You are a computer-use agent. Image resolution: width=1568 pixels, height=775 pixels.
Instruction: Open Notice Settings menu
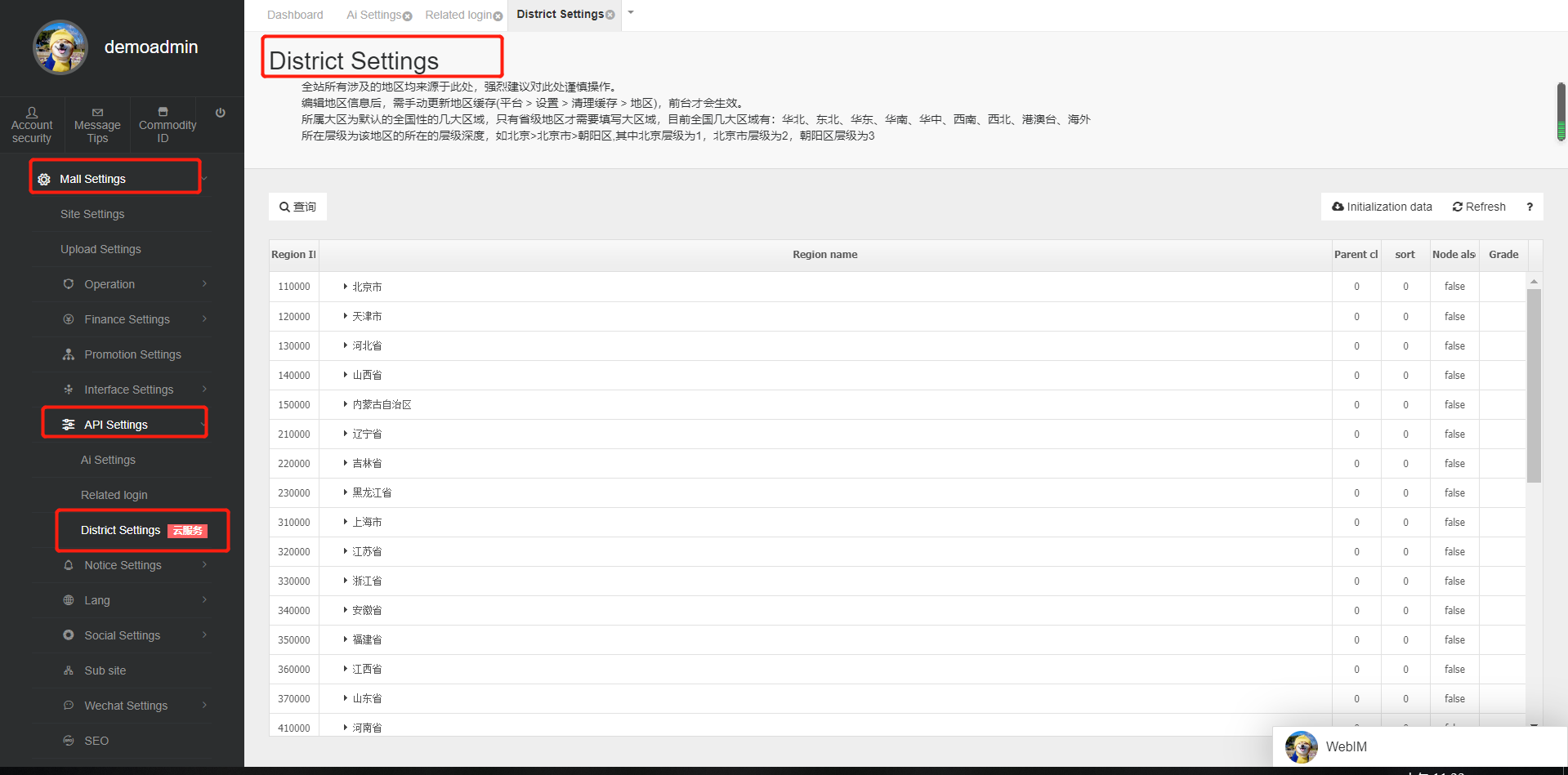121,565
